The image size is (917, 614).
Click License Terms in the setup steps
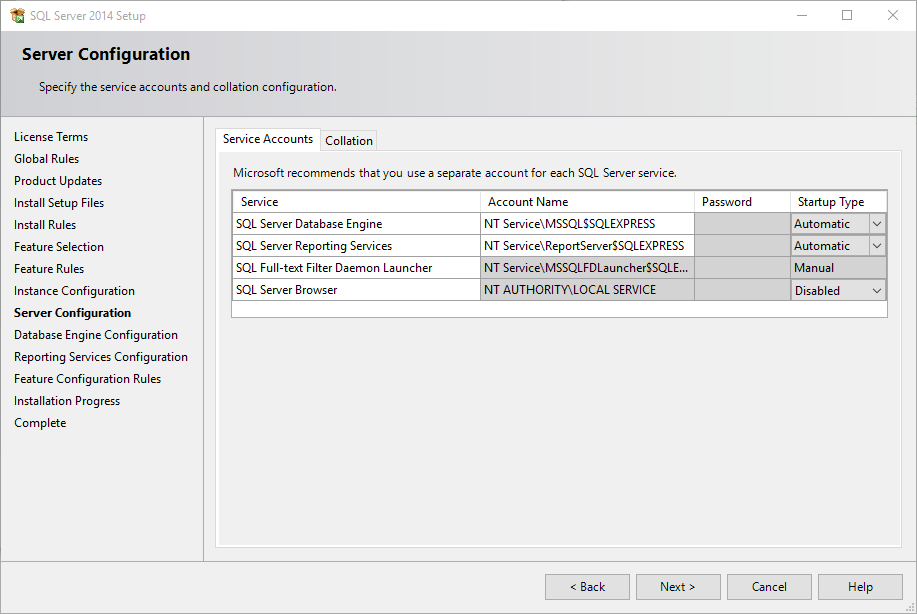point(51,137)
